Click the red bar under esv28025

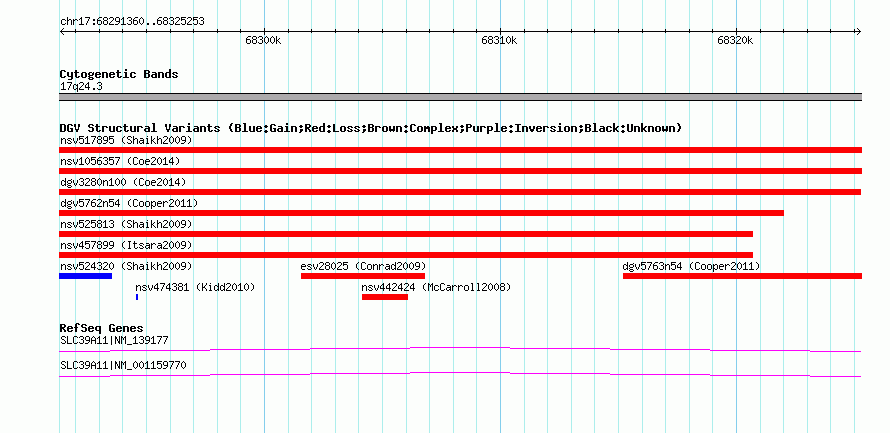coord(363,276)
